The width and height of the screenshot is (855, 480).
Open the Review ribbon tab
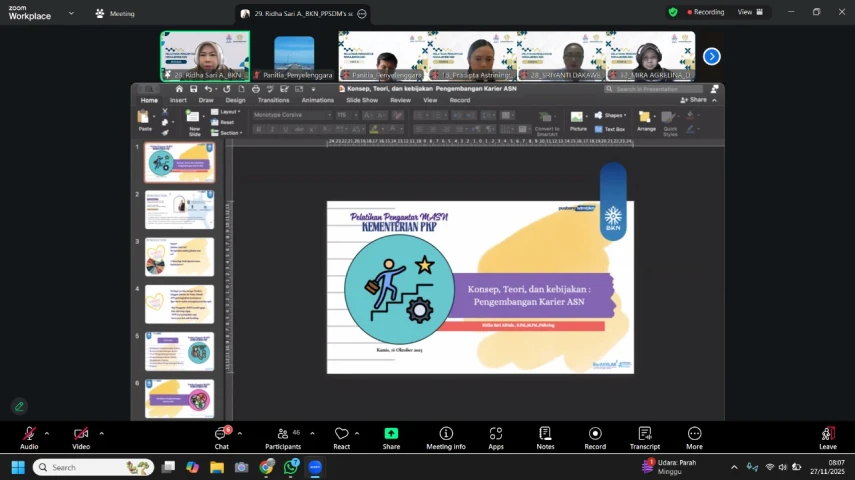click(x=400, y=100)
